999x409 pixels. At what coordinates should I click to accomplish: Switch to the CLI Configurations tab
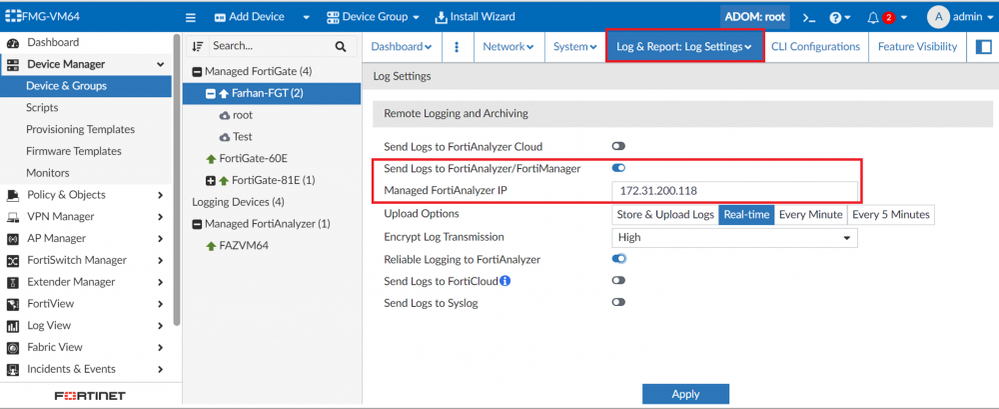(815, 47)
